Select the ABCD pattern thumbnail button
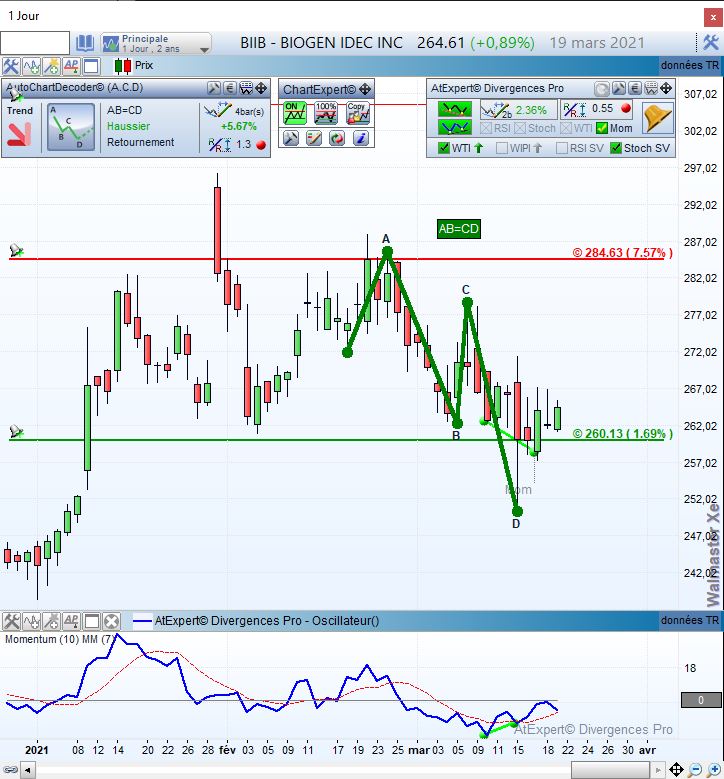724x779 pixels. [71, 127]
